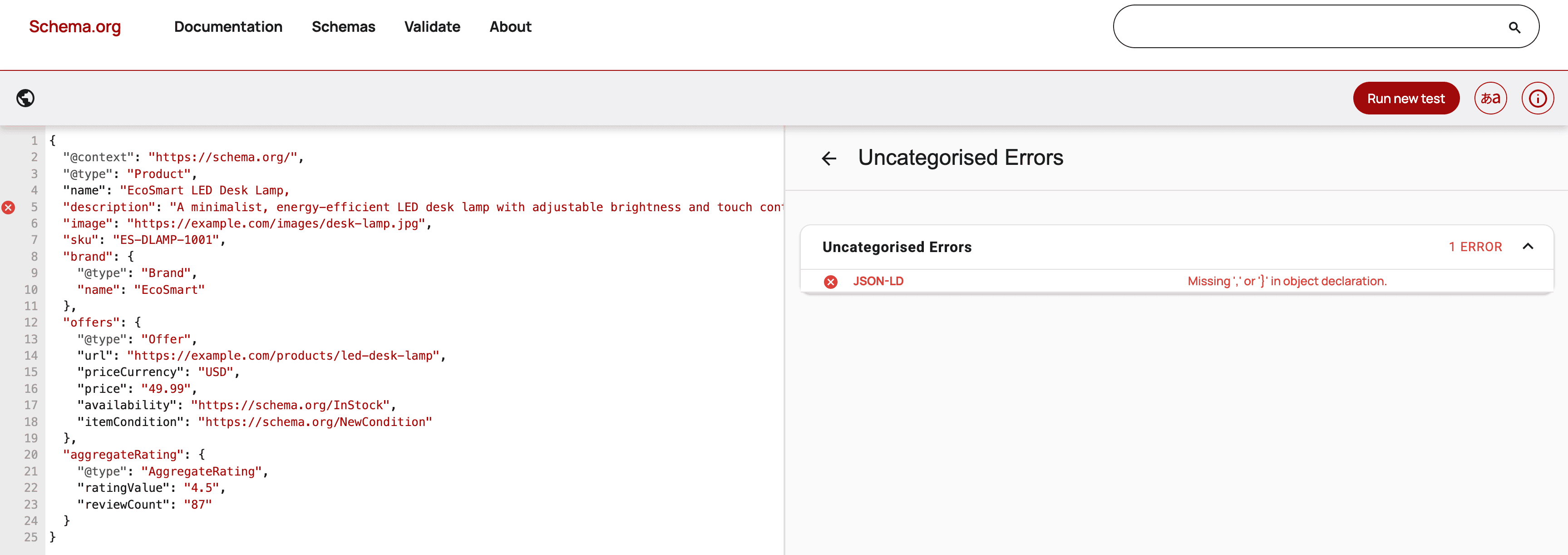Go to the Validate page
This screenshot has width=1568, height=555.
(x=432, y=27)
